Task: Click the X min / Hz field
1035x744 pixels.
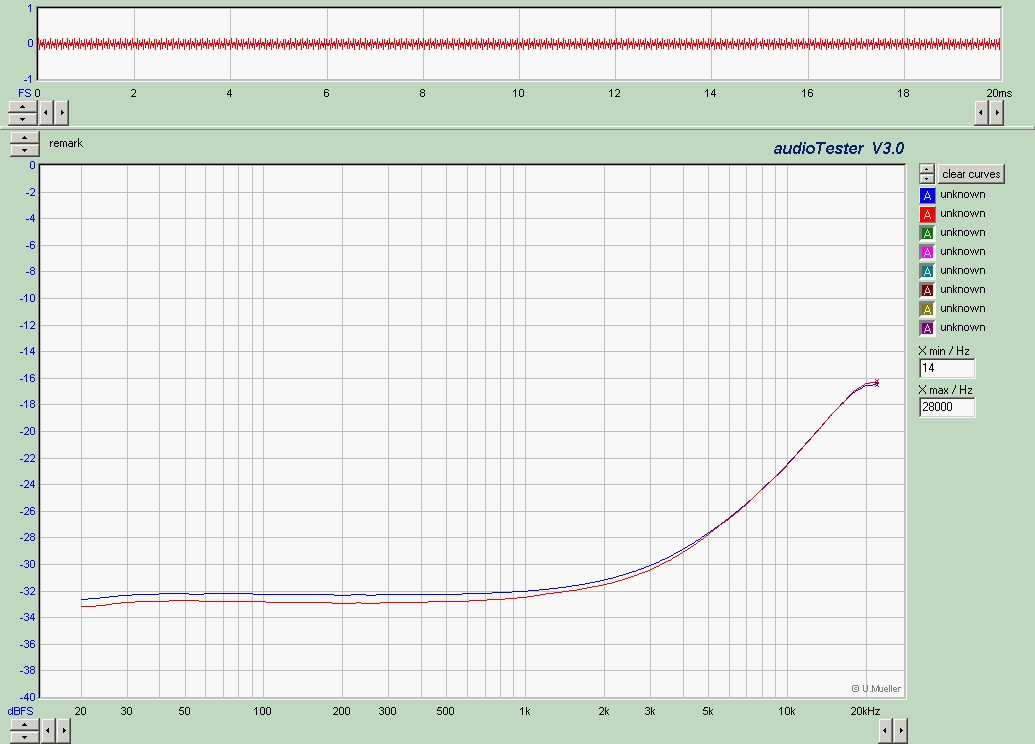Action: pos(946,369)
